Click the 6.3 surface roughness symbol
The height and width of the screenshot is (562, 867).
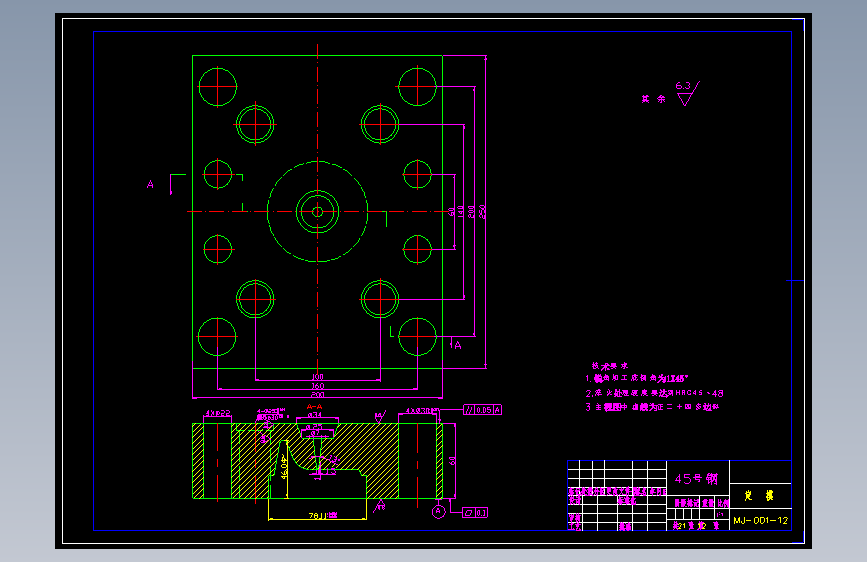(687, 93)
